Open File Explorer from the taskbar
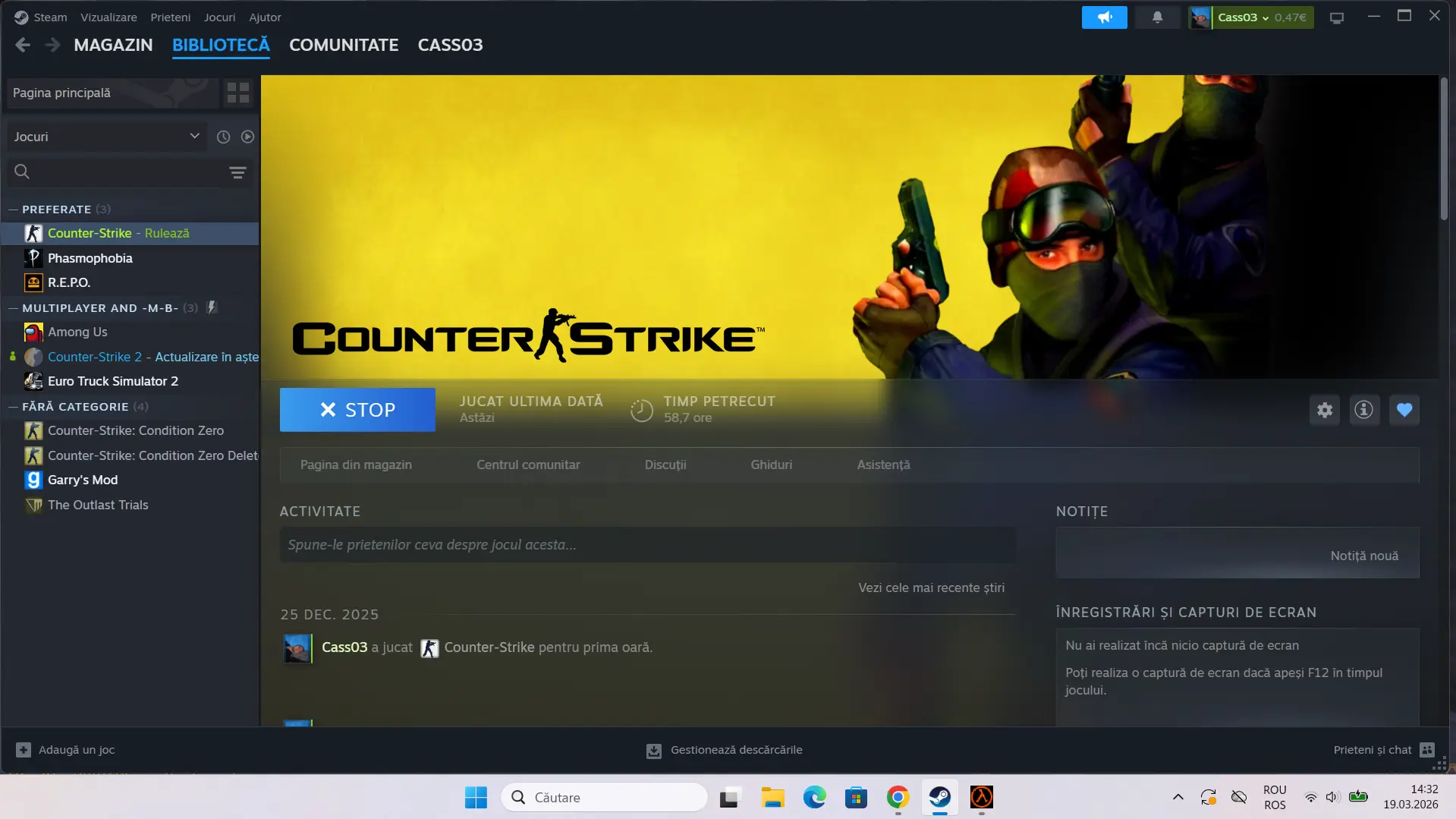 (772, 798)
